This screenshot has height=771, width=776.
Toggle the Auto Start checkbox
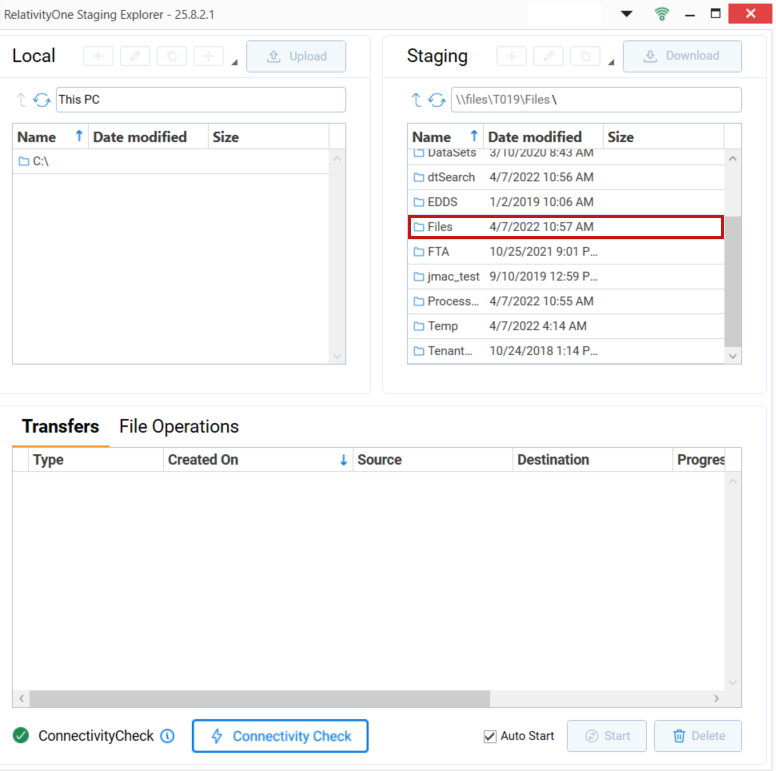coord(489,736)
